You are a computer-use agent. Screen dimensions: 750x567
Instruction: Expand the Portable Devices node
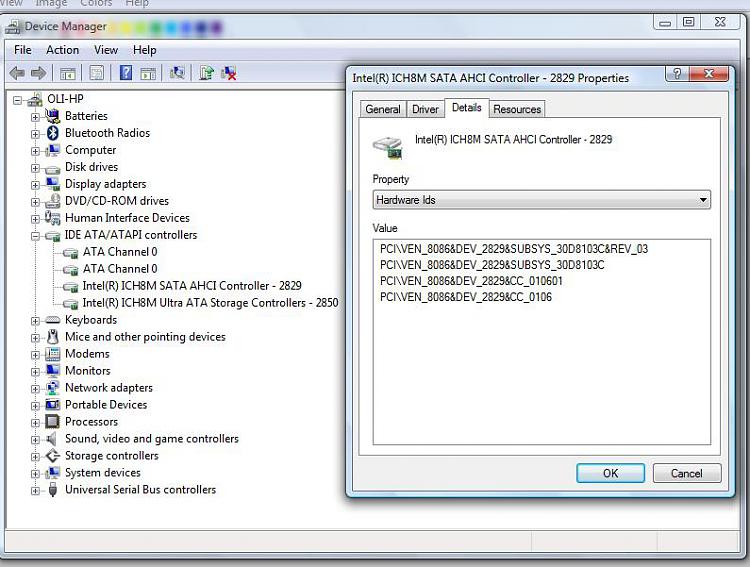(35, 406)
